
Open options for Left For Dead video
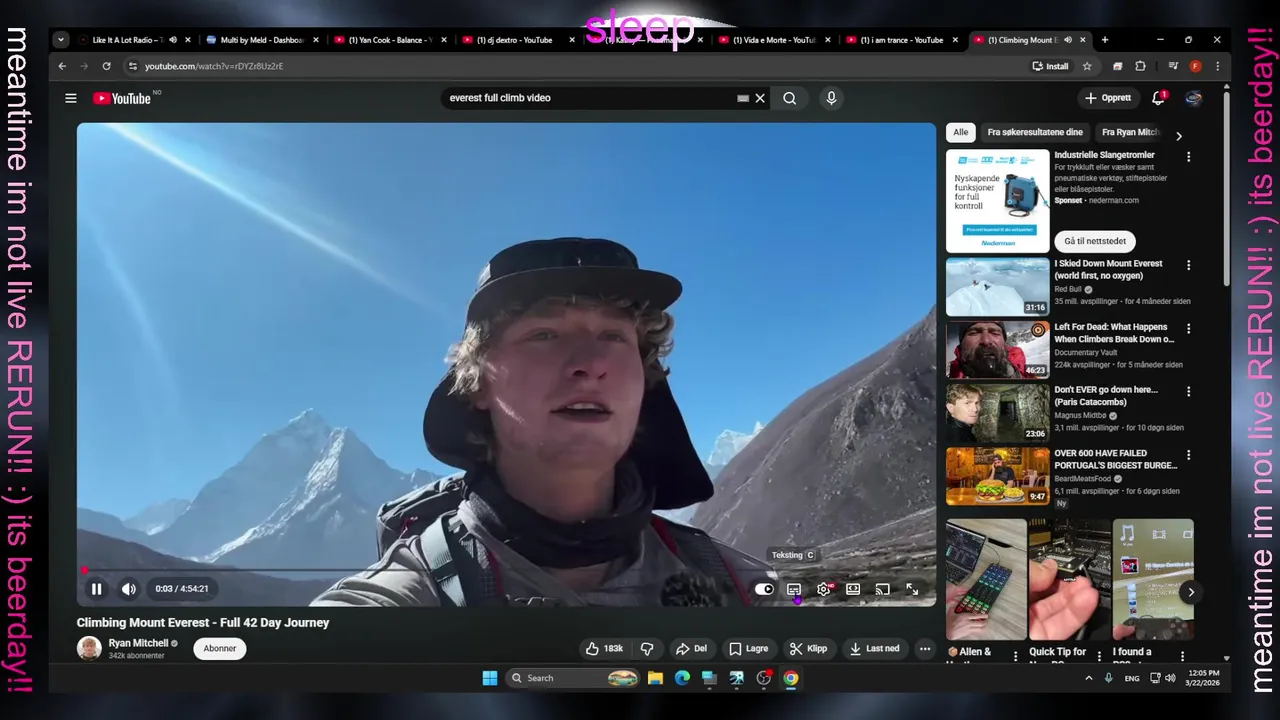tap(1188, 328)
